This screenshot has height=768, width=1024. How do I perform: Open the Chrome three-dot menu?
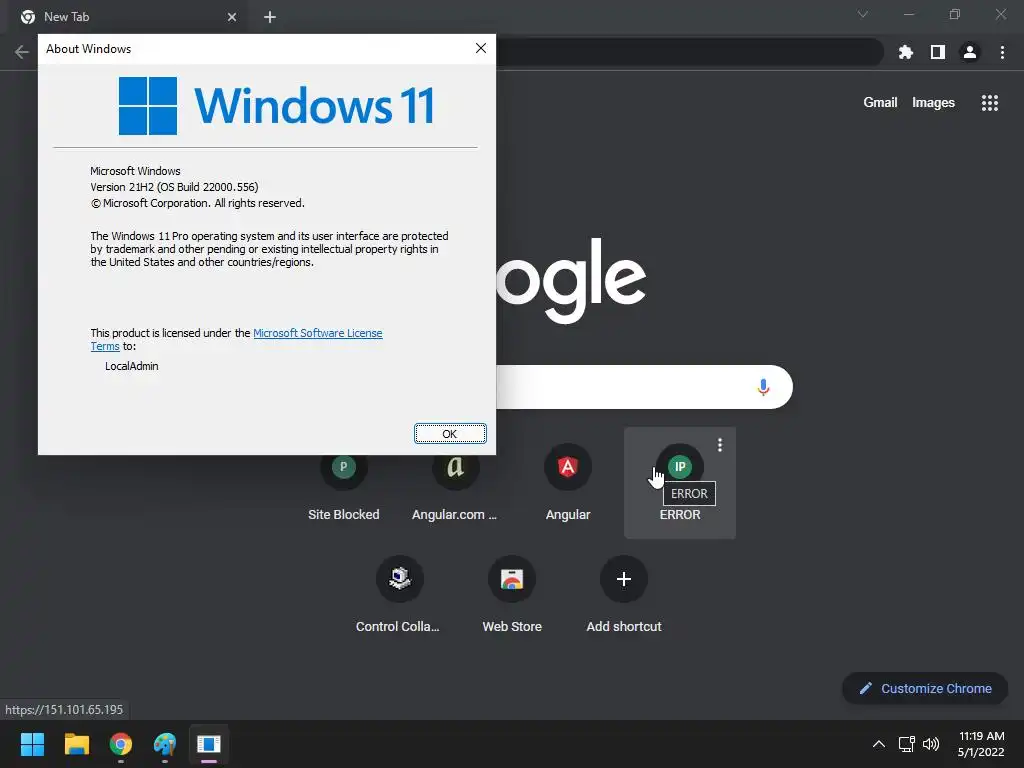pyautogui.click(x=1002, y=52)
